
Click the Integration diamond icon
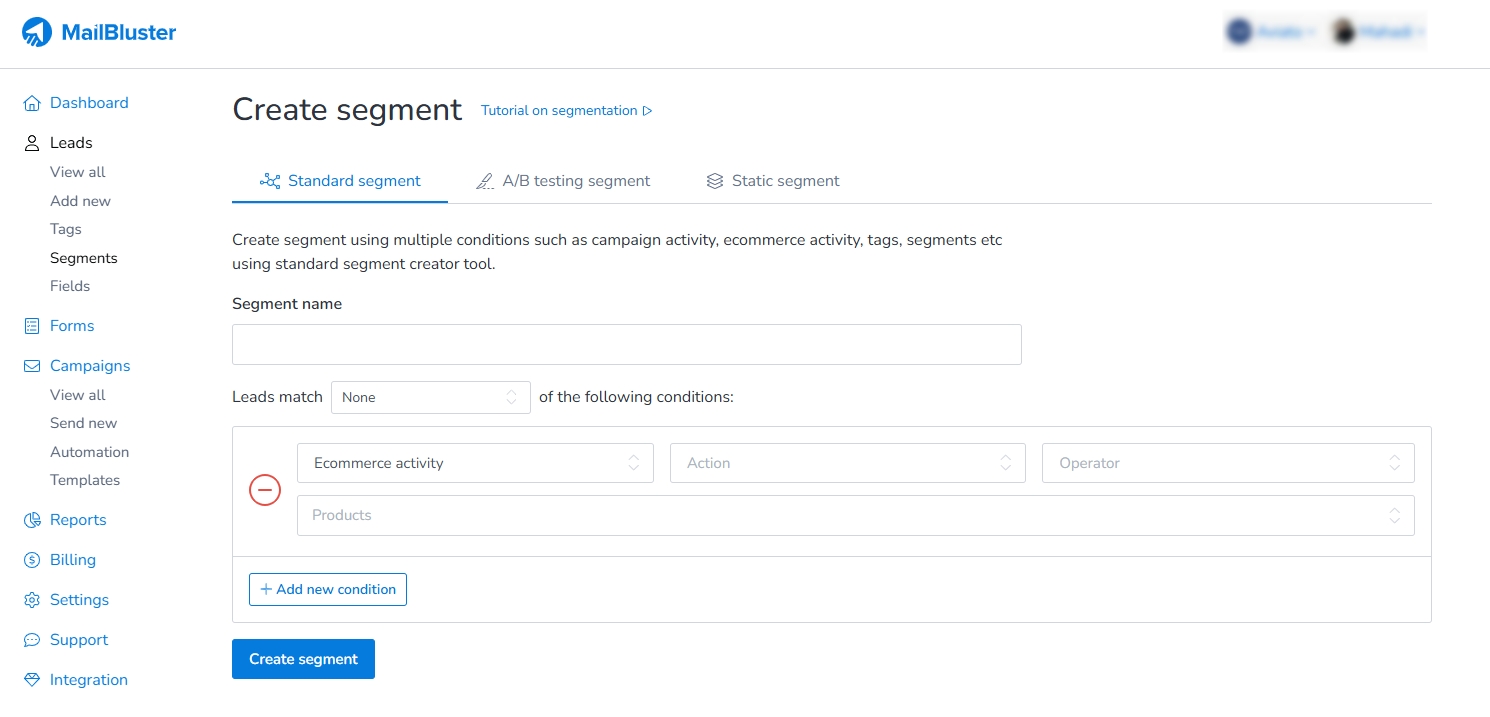click(x=32, y=680)
